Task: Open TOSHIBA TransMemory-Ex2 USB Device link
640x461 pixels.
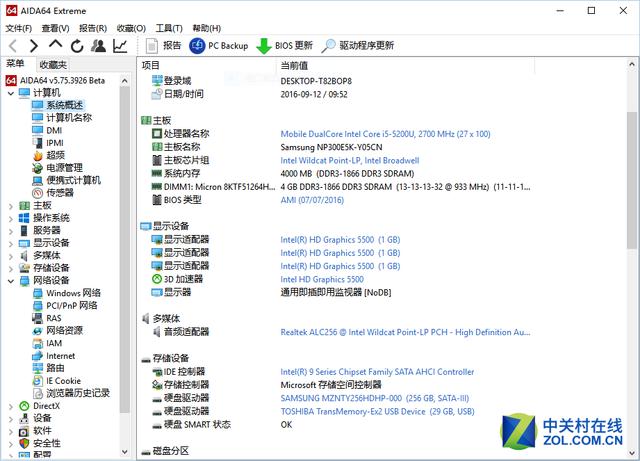Action: 378,412
